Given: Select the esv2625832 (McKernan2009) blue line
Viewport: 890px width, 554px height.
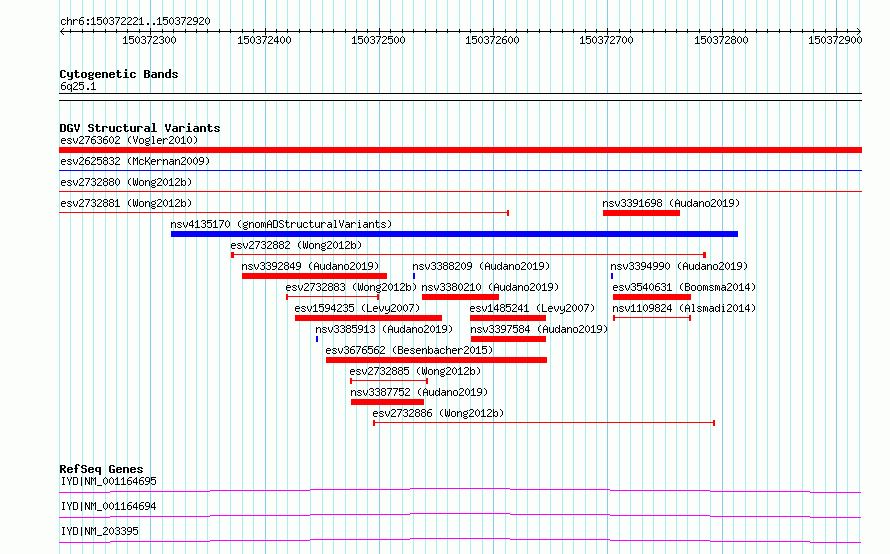Looking at the screenshot, I should [460, 170].
